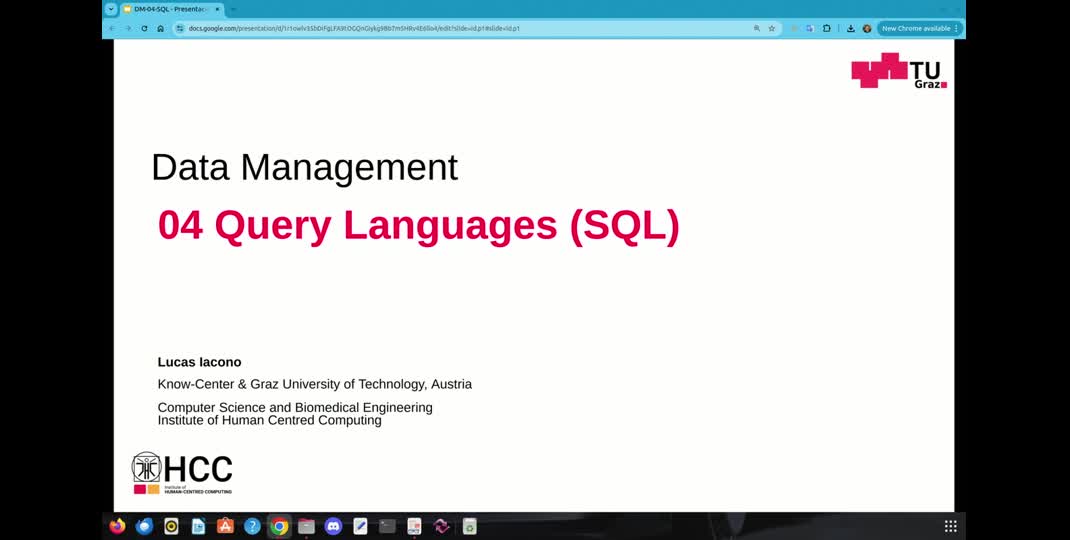Select Google Chrome in the dock
The width and height of the screenshot is (1070, 540).
click(x=279, y=526)
